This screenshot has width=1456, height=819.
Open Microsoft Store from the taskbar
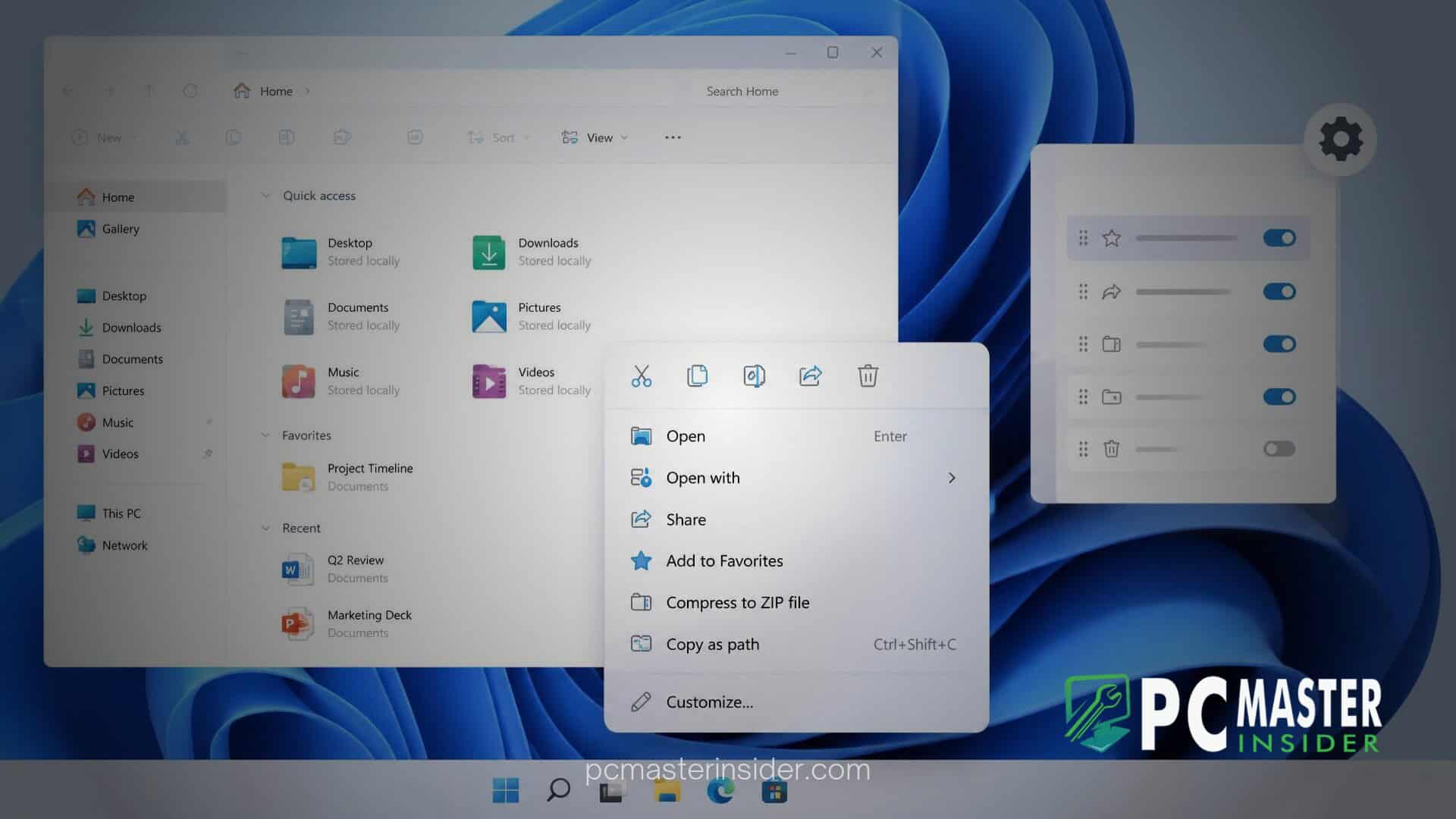[774, 792]
